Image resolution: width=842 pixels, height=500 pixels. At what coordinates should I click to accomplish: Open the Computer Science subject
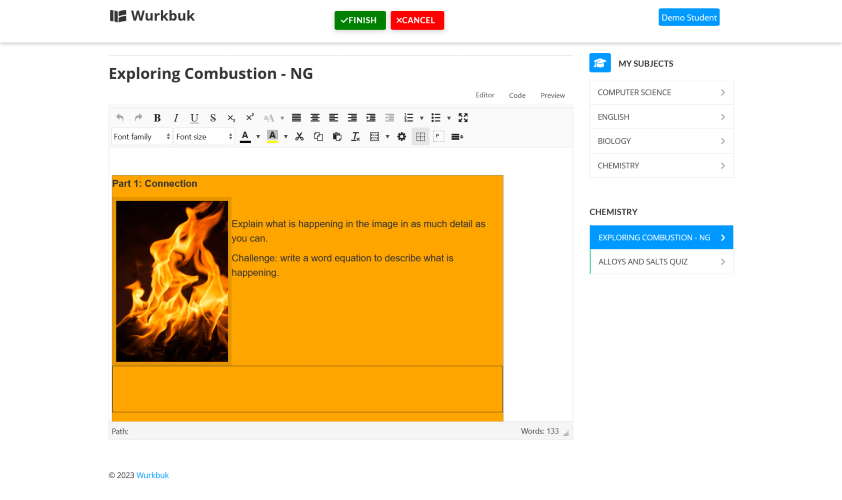coord(661,92)
